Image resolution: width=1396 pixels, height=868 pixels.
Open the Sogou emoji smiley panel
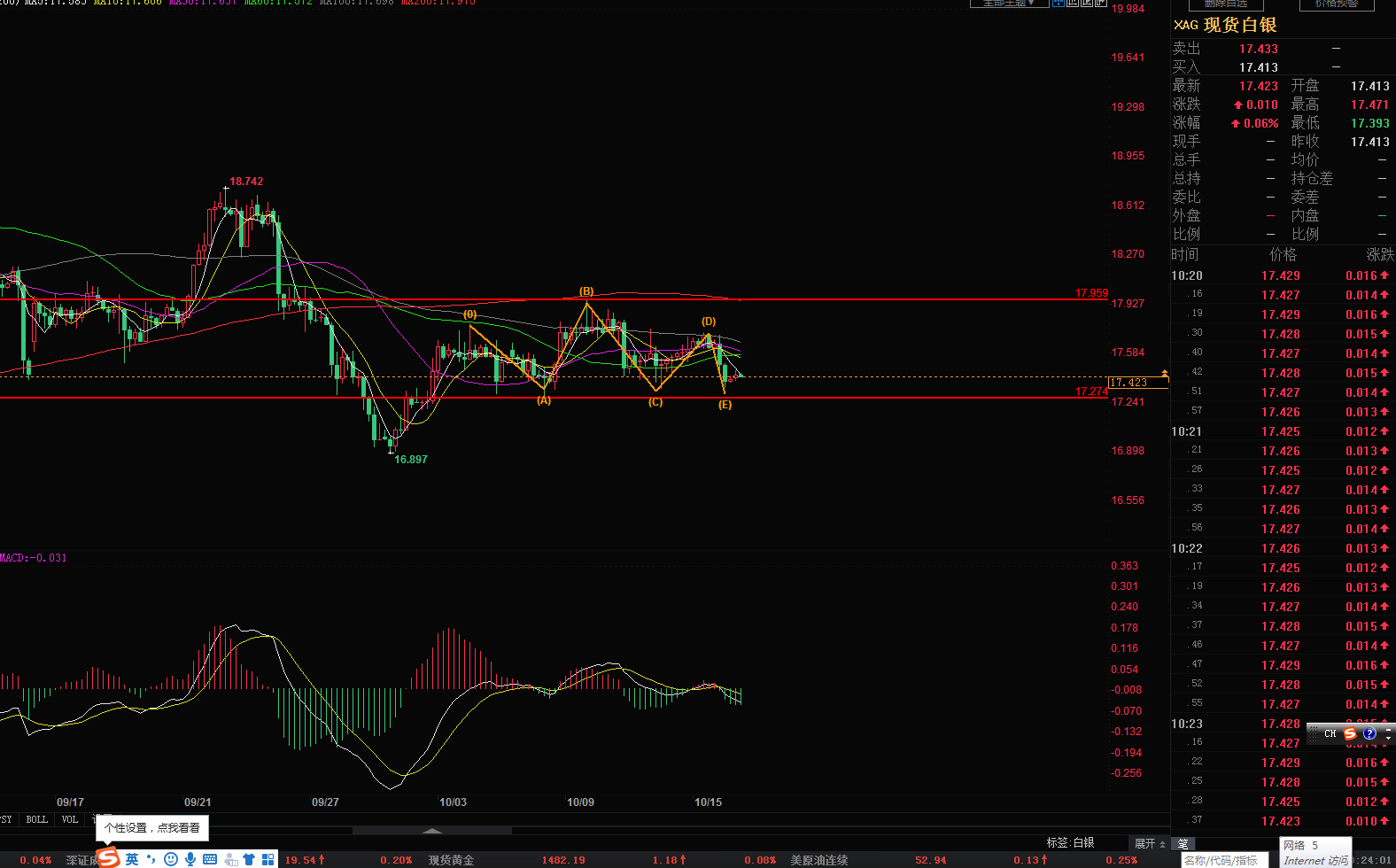click(x=171, y=858)
